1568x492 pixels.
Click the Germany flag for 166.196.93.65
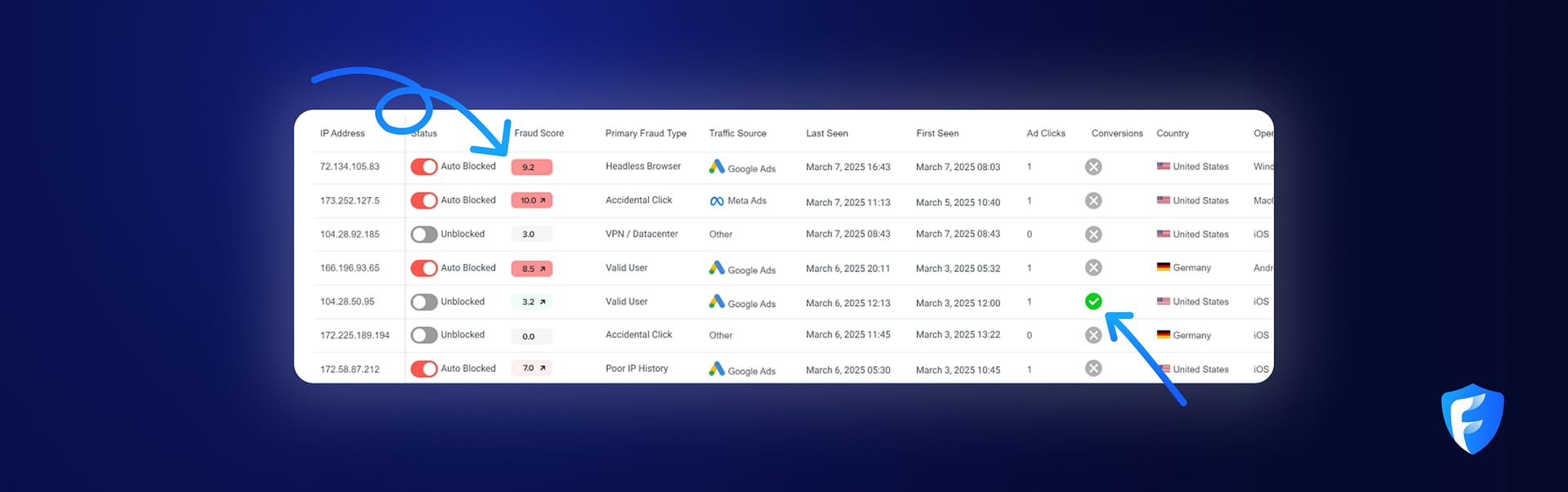(1164, 267)
